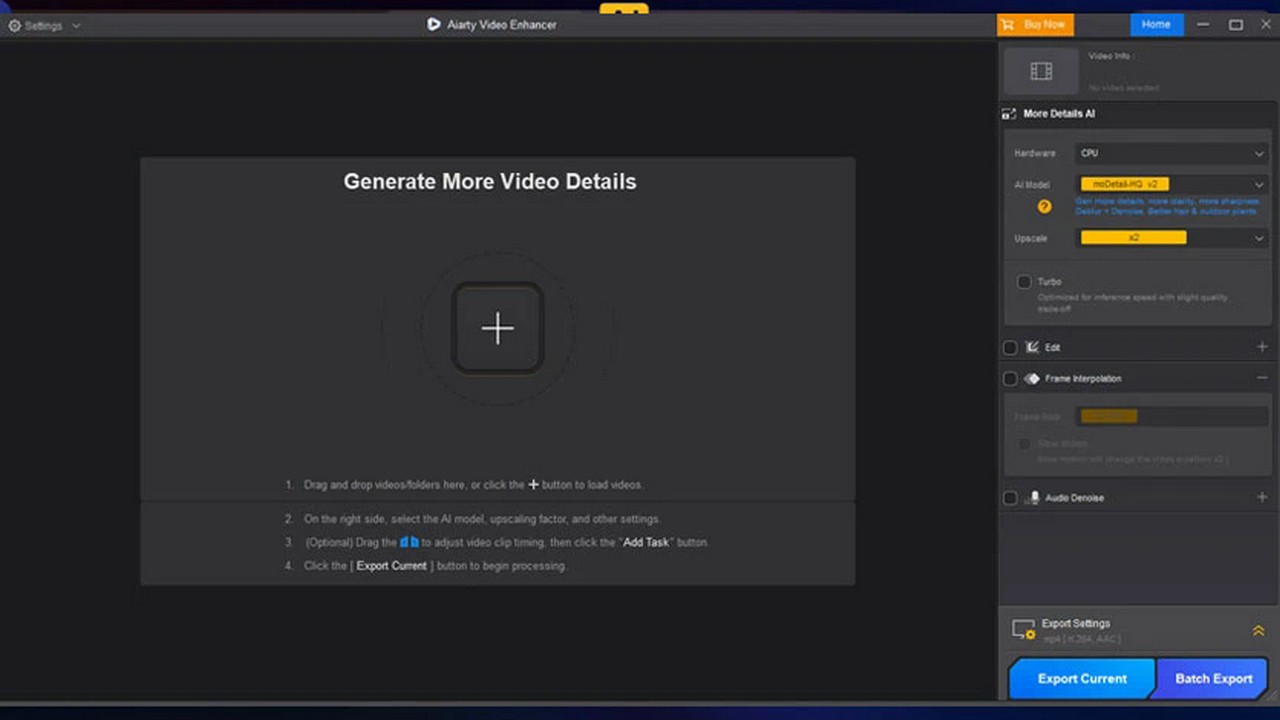
Task: Open the AI Model dropdown
Action: (1171, 184)
